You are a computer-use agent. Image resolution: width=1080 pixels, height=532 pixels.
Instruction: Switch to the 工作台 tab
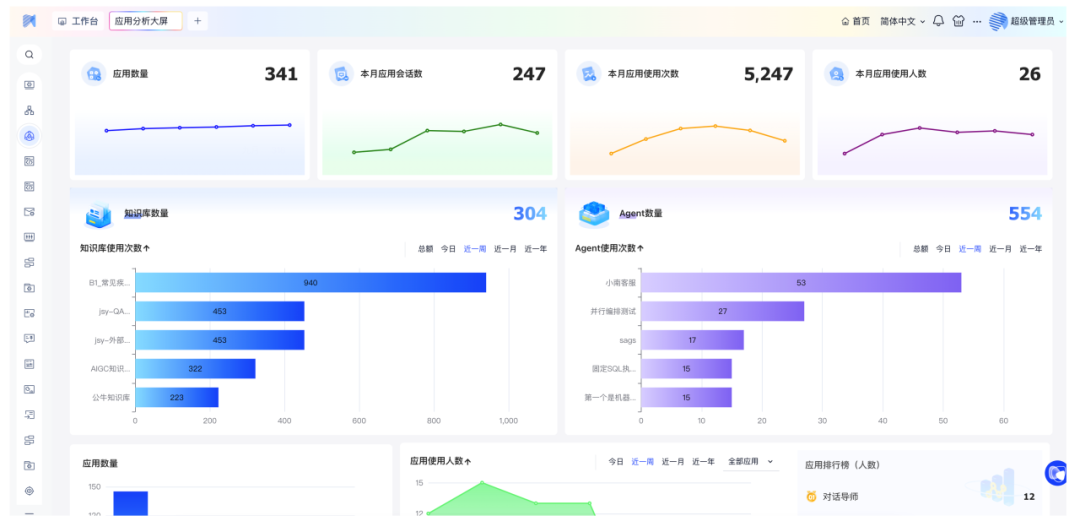coord(78,21)
